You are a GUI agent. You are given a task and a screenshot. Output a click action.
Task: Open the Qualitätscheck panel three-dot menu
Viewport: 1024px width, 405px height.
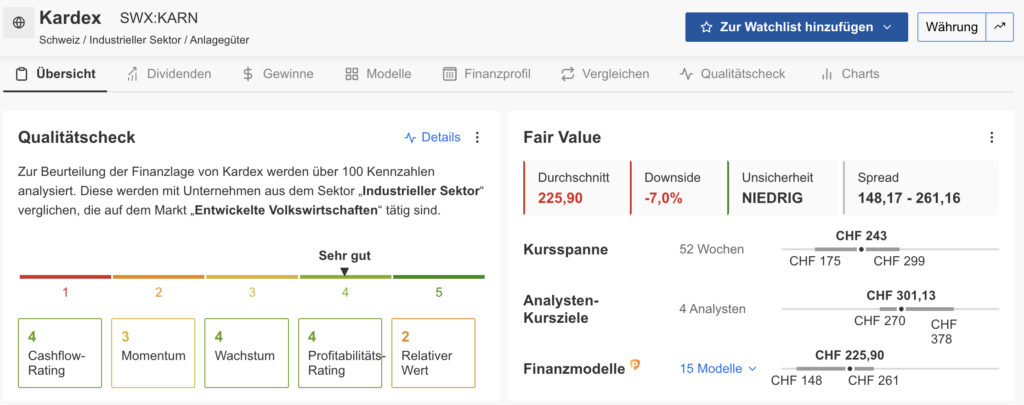[477, 138]
